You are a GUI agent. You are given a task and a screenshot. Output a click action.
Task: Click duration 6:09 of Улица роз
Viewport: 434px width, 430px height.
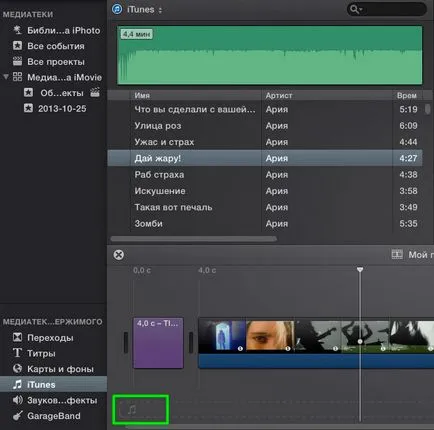point(408,126)
